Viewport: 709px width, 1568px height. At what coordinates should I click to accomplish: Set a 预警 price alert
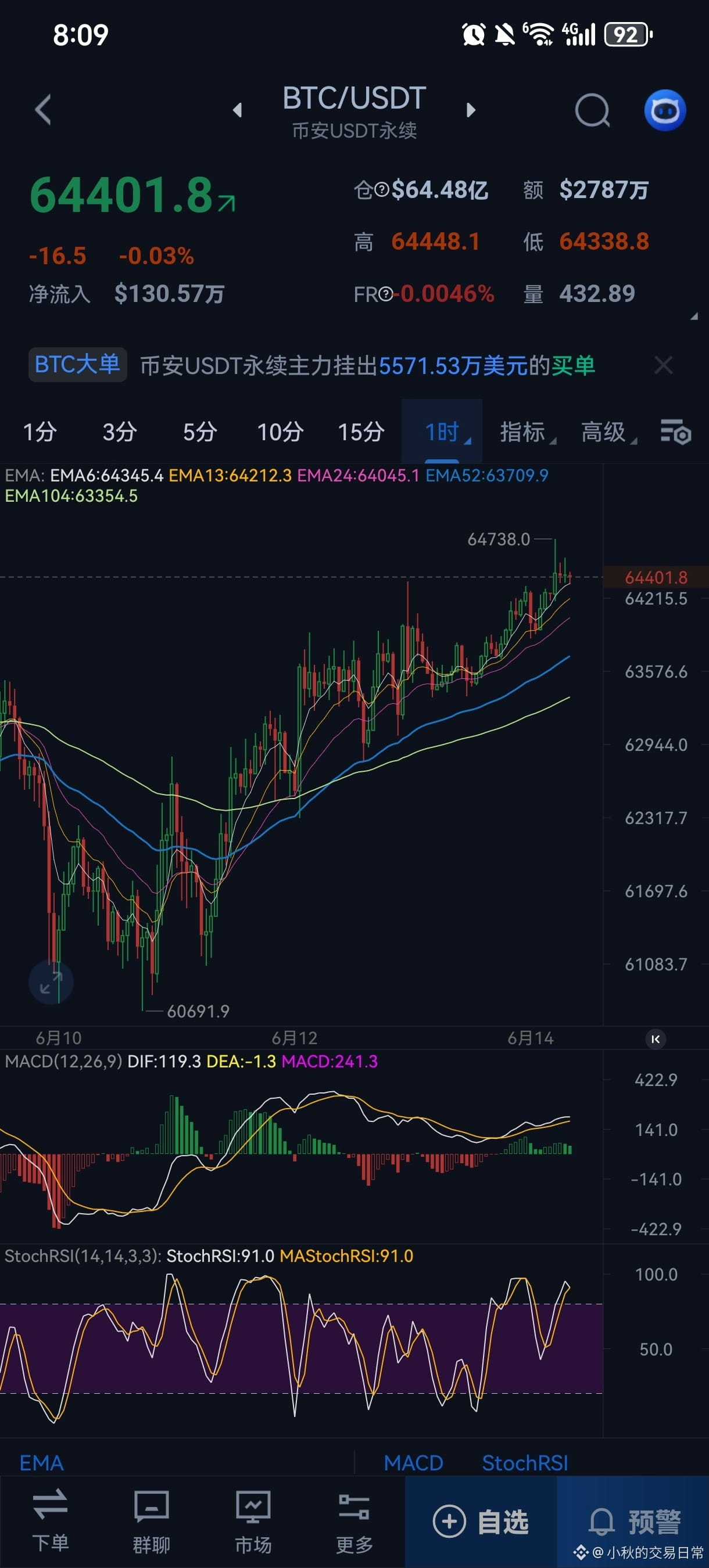633,1522
